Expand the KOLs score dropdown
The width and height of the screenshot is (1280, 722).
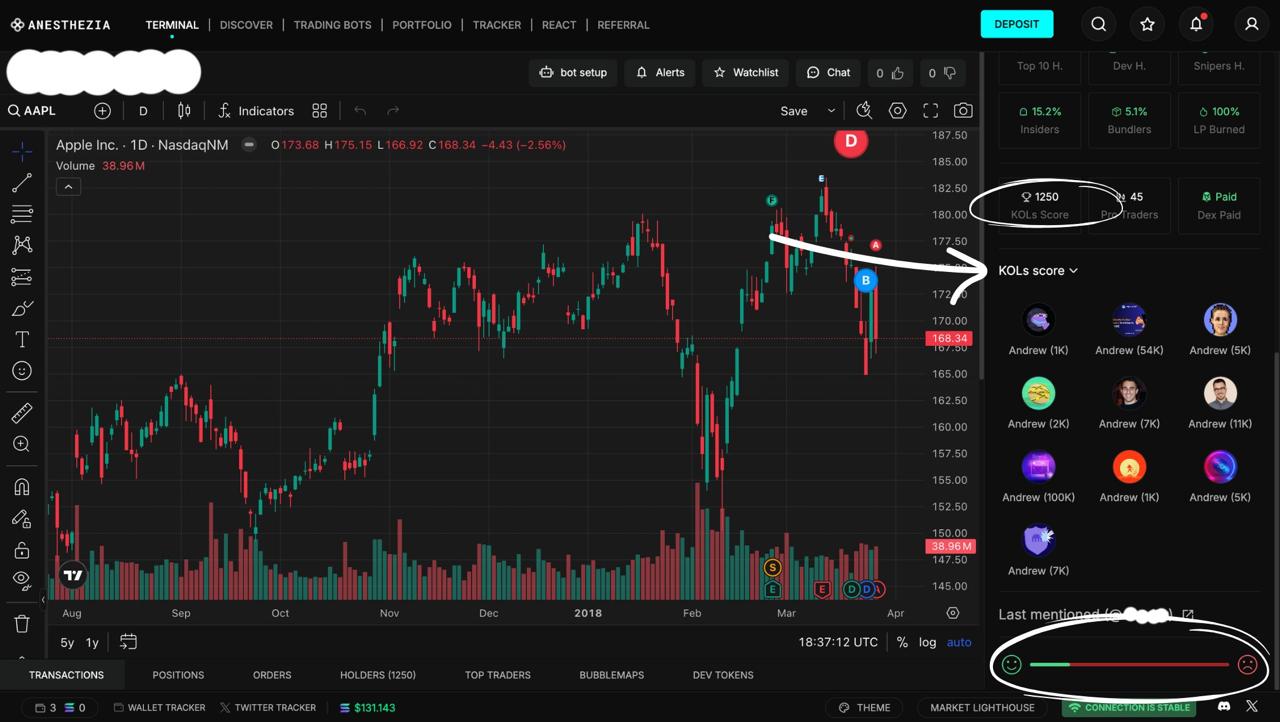click(1038, 271)
